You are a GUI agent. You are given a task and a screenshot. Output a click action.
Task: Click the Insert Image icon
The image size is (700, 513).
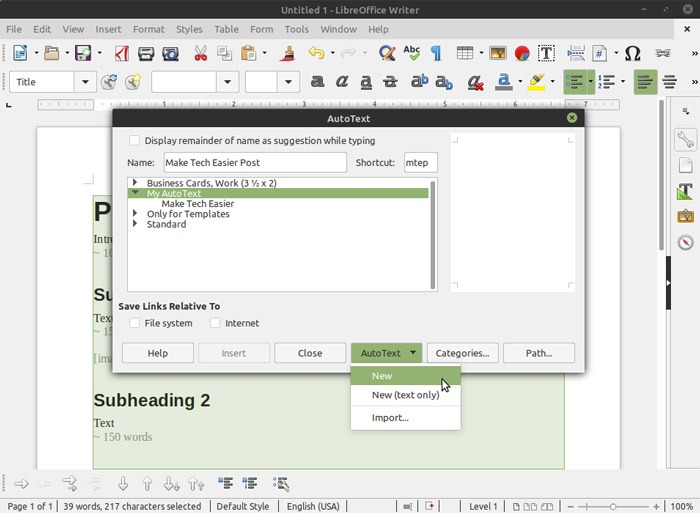pyautogui.click(x=498, y=53)
